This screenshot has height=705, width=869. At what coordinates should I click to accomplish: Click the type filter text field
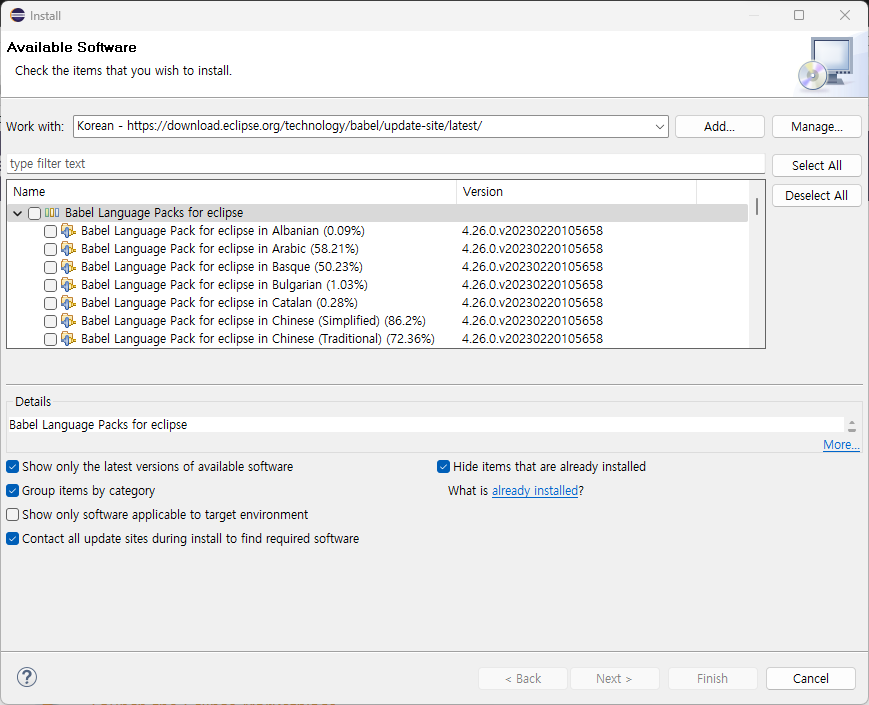coord(386,164)
